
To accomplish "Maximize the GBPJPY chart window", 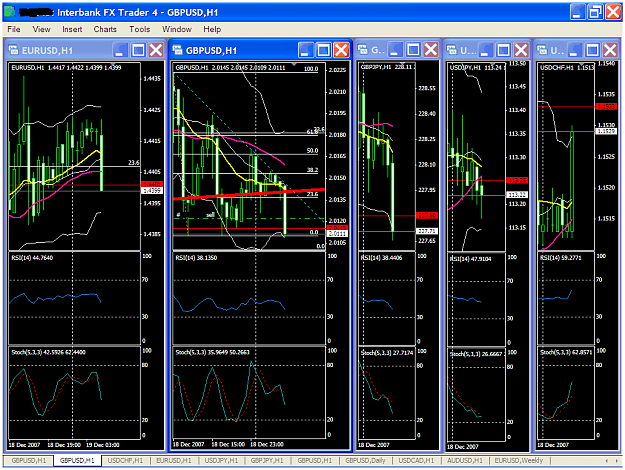I will click(x=413, y=50).
